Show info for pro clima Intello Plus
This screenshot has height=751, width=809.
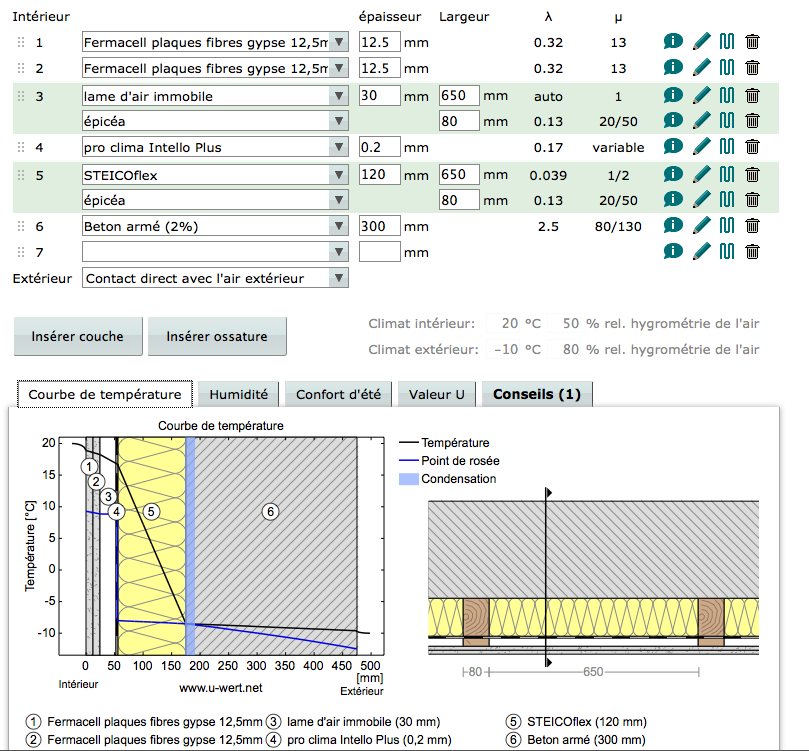(x=673, y=147)
